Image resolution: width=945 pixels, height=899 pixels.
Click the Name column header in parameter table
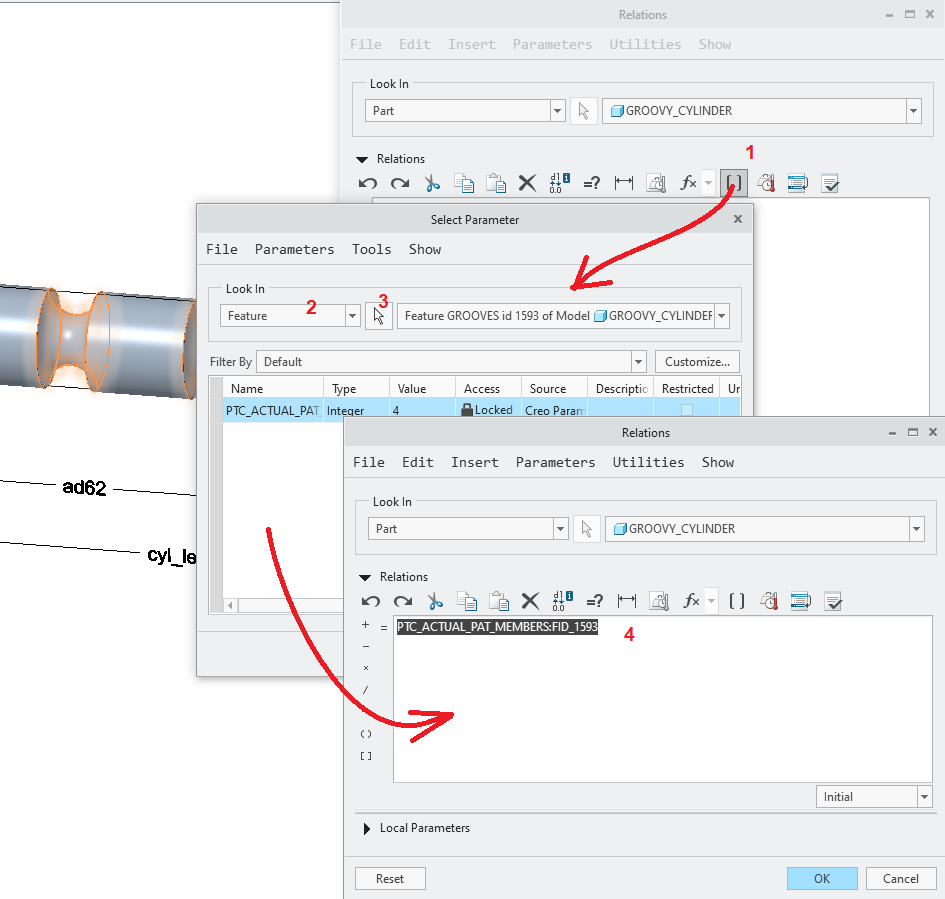tap(272, 389)
